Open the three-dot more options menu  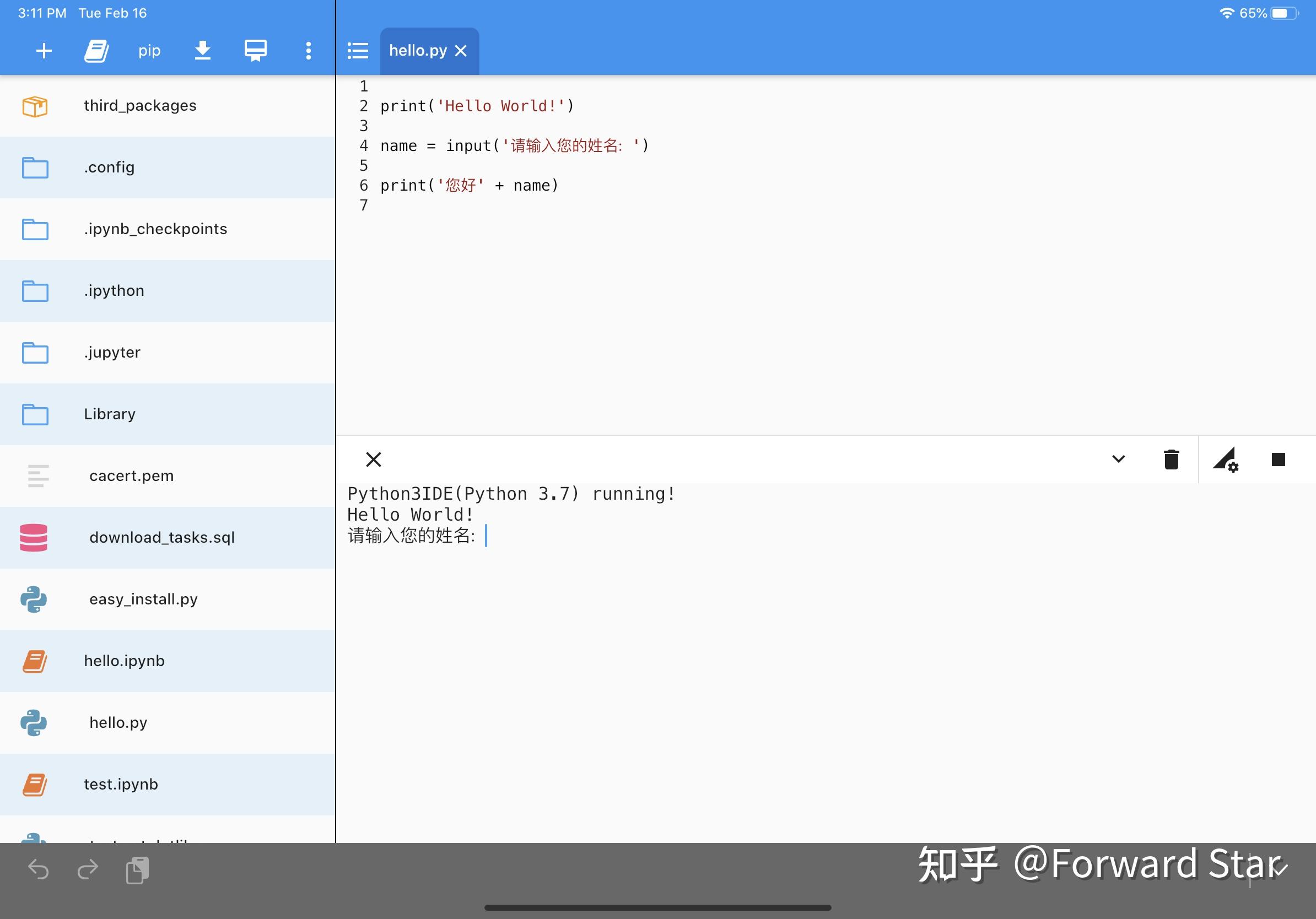(x=309, y=51)
